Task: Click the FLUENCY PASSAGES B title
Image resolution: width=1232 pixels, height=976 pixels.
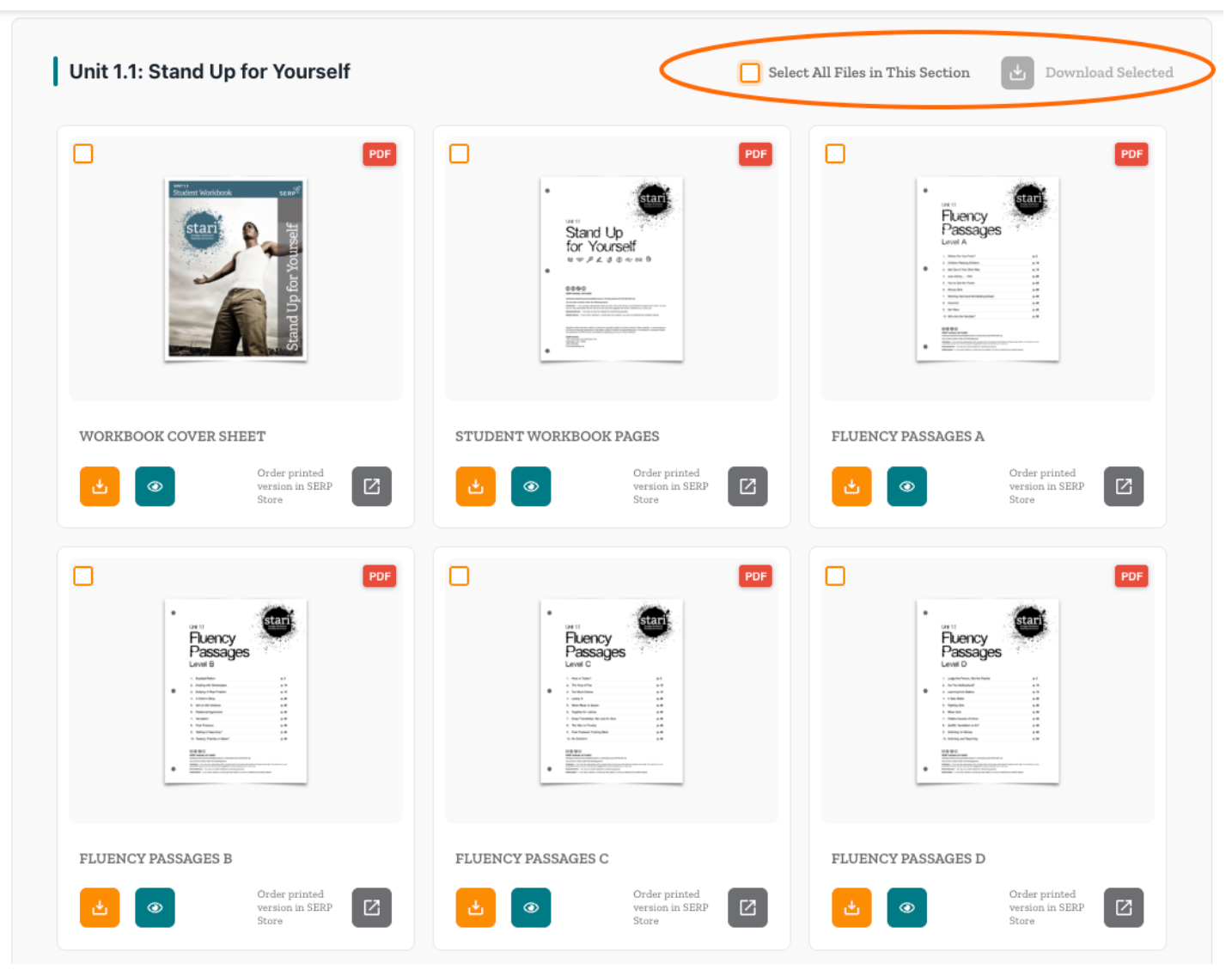Action: tap(156, 858)
